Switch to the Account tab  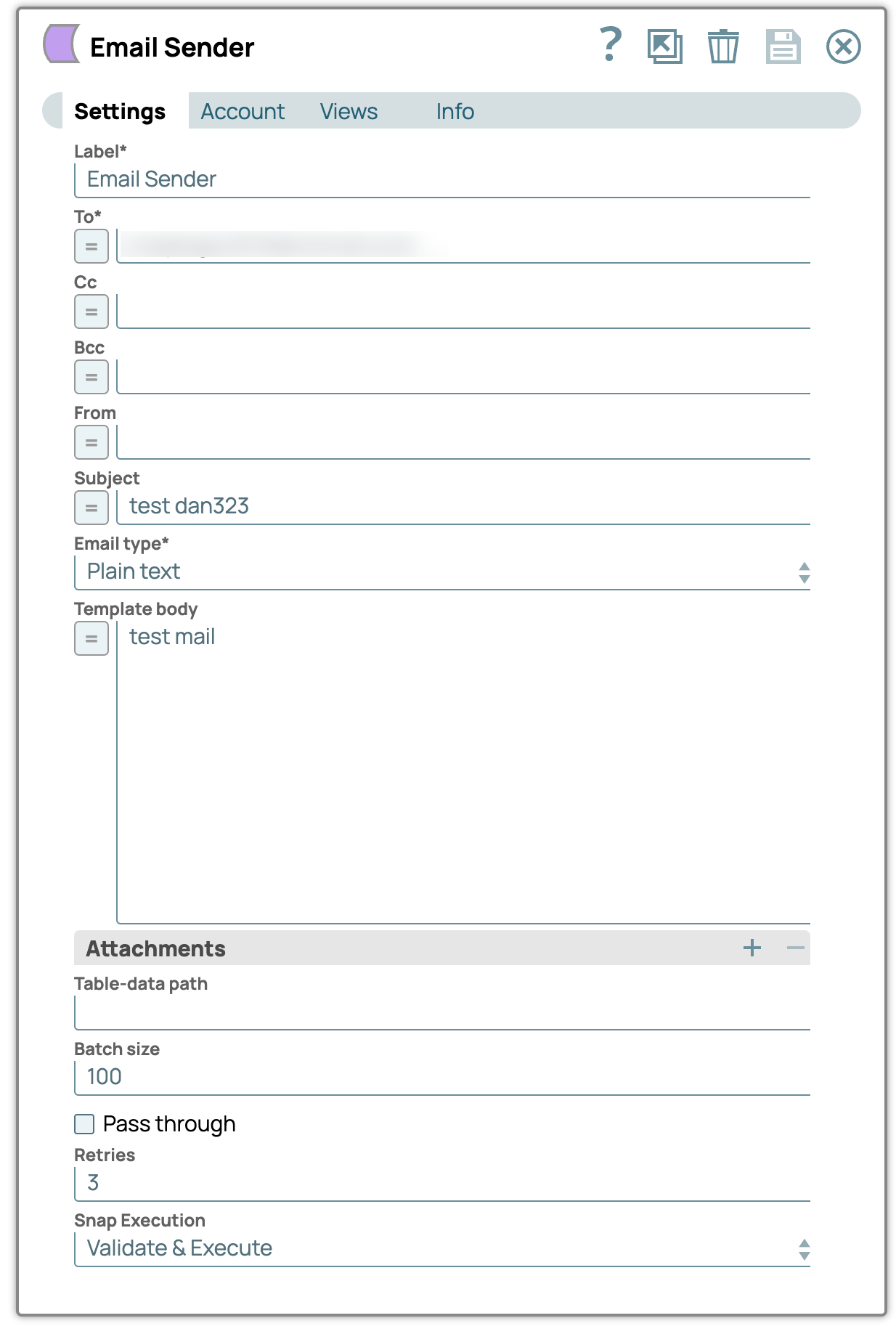pos(243,111)
